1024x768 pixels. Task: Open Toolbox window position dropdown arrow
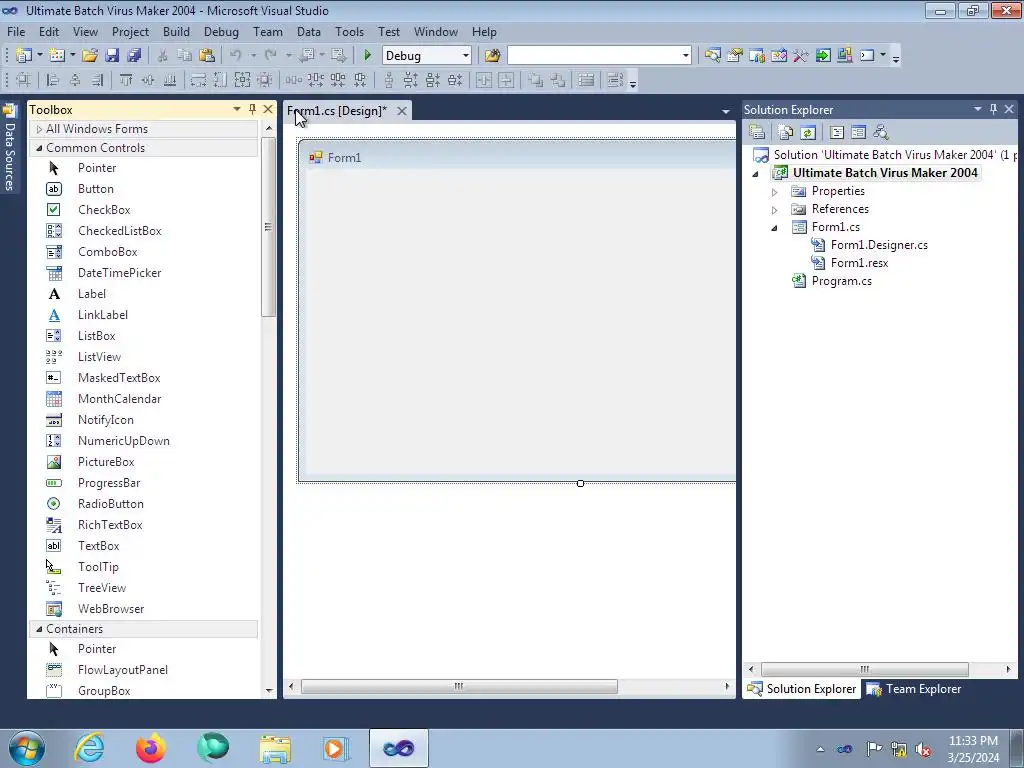tap(236, 109)
